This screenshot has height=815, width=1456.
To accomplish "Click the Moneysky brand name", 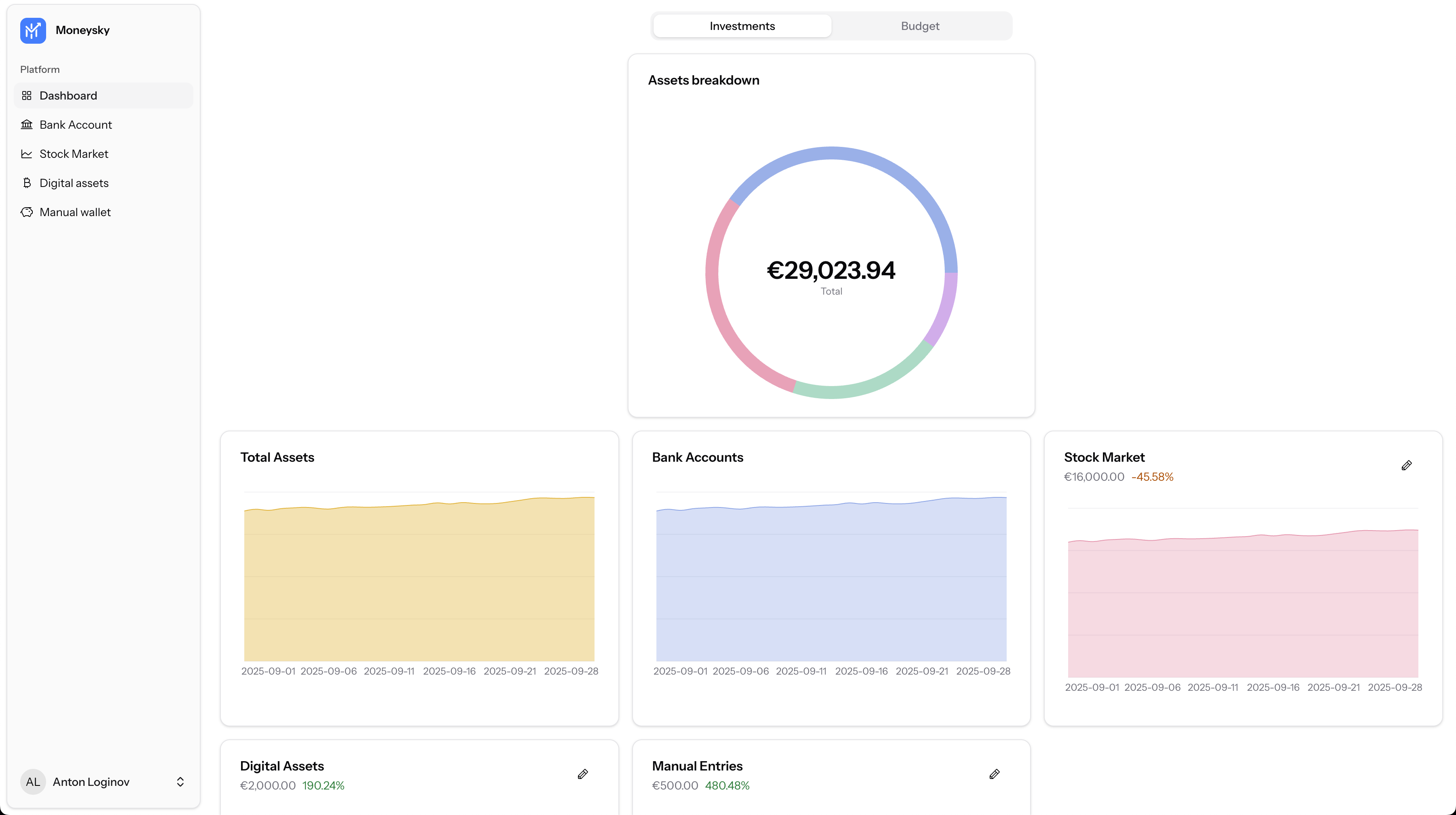I will [83, 30].
